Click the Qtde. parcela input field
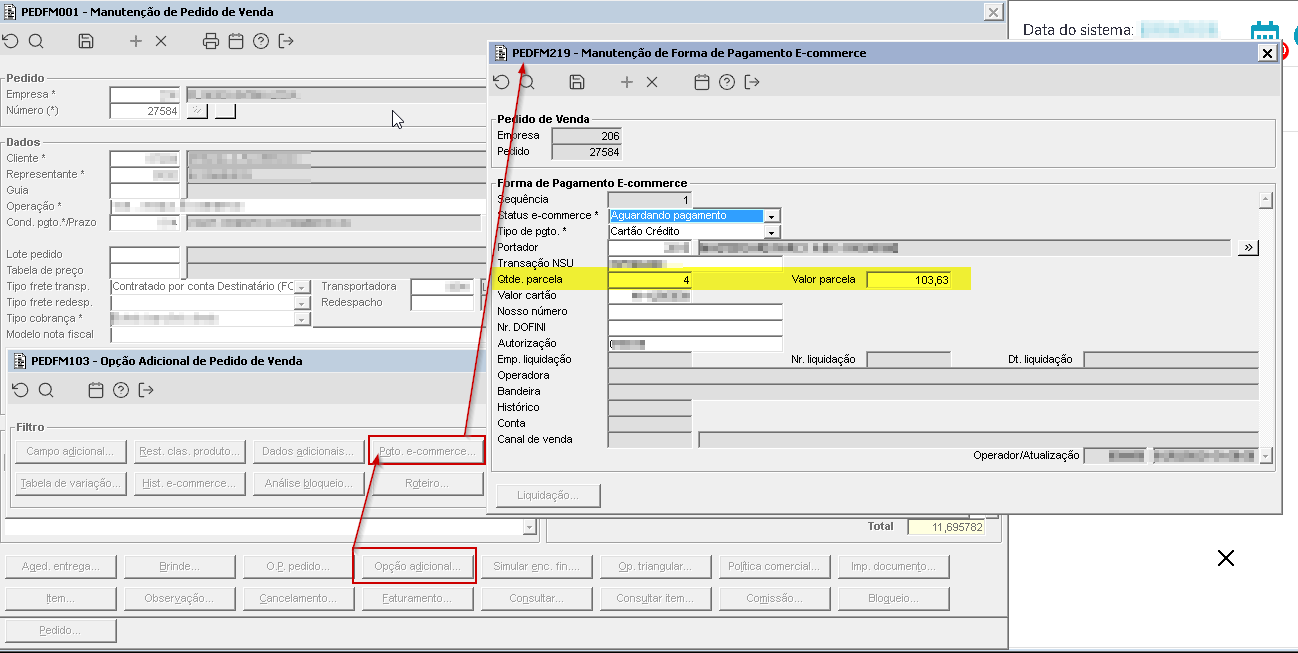Screen dimensions: 1298x653 pyautogui.click(x=650, y=280)
